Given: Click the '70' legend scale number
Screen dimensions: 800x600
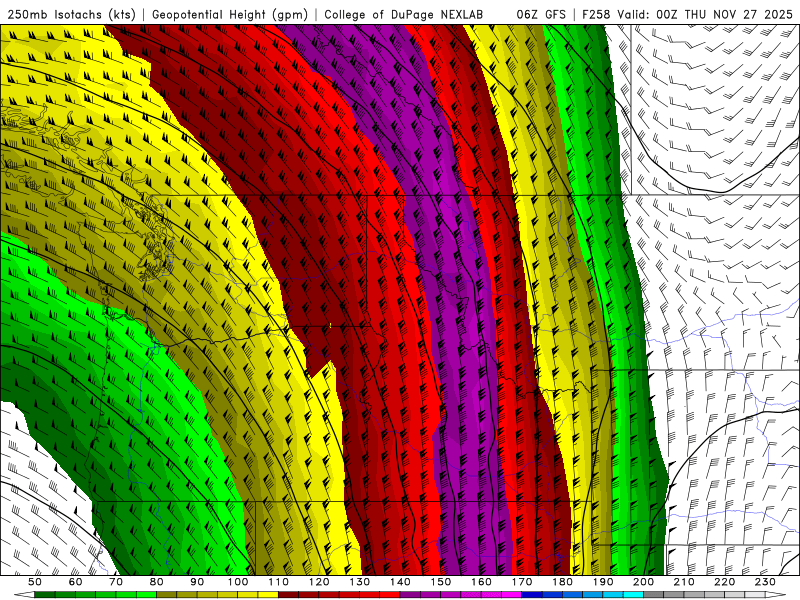Looking at the screenshot, I should click(x=116, y=582).
